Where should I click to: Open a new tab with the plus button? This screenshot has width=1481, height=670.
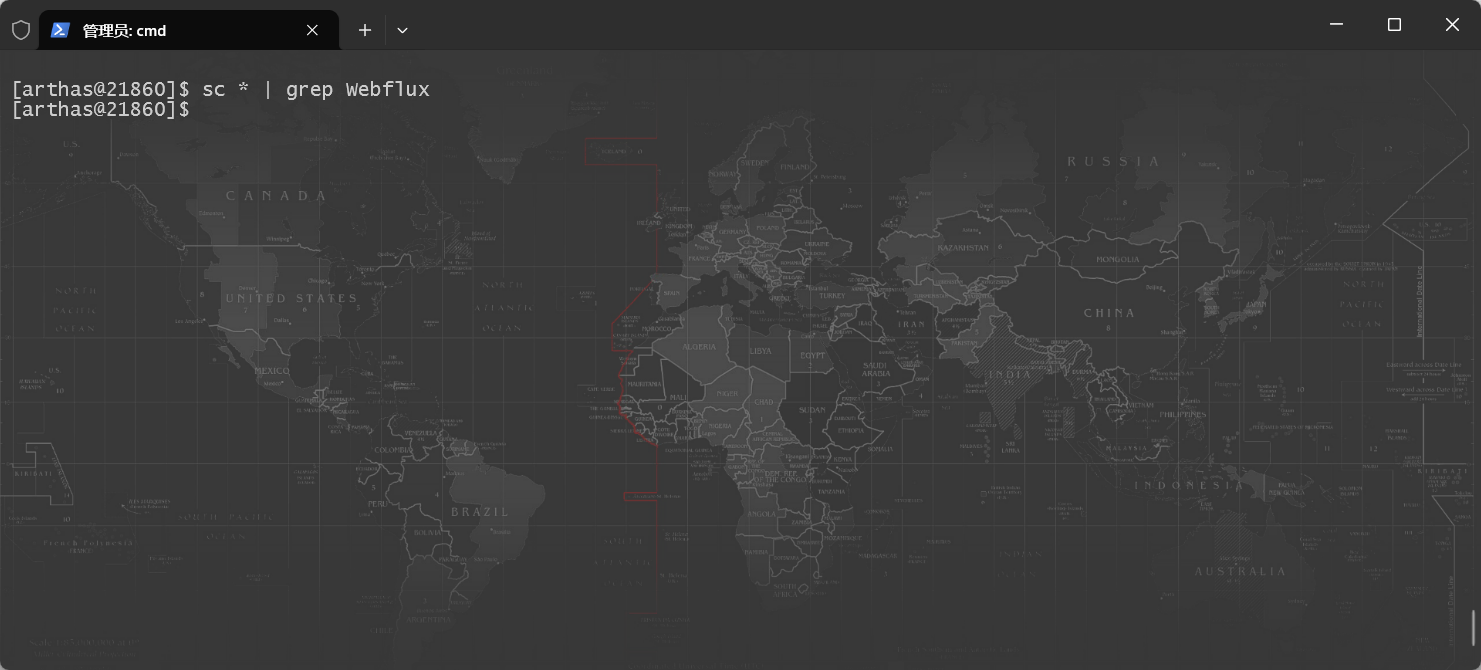(365, 30)
